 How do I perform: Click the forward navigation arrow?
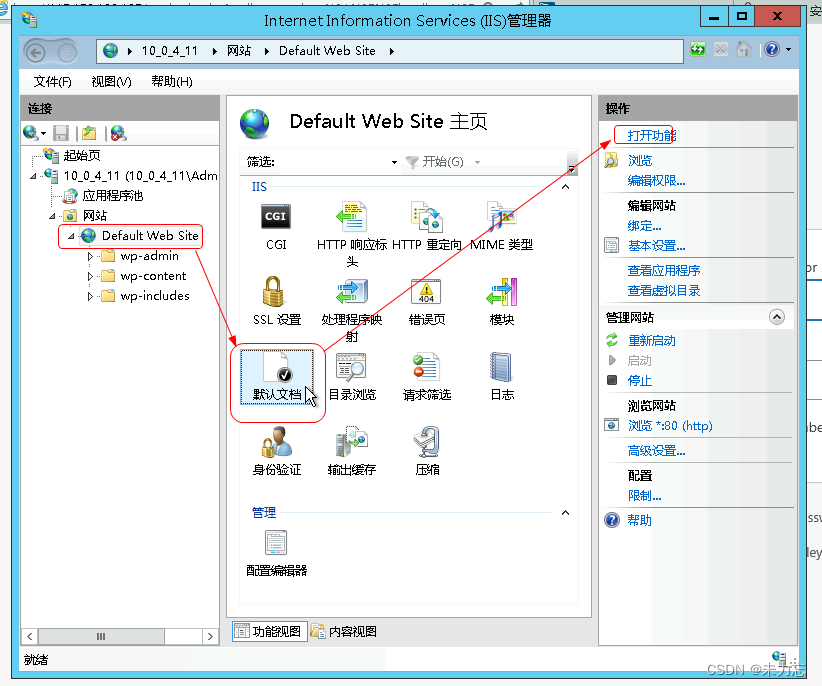pyautogui.click(x=67, y=52)
